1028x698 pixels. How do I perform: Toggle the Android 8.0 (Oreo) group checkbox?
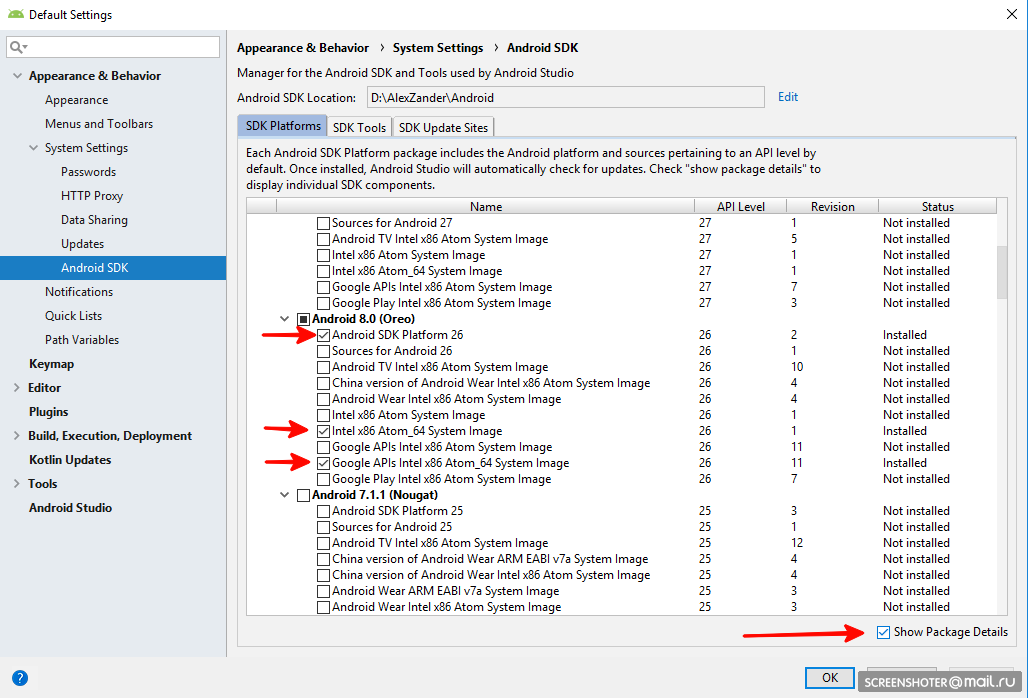304,319
